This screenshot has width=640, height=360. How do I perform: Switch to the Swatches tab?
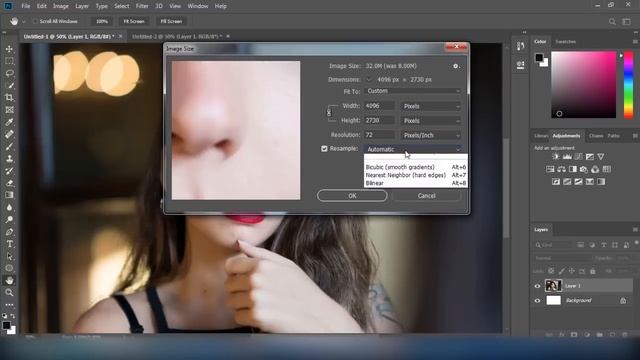[566, 42]
